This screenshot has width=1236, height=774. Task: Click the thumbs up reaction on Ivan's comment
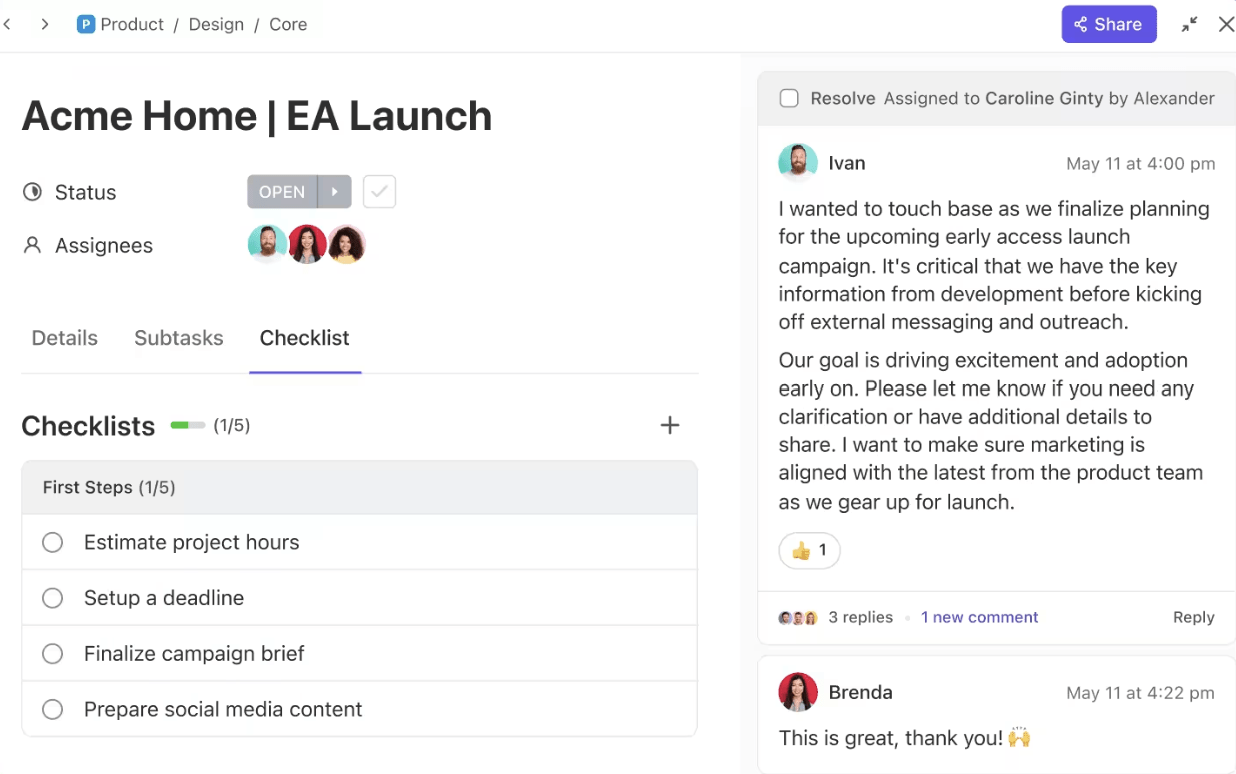[809, 550]
